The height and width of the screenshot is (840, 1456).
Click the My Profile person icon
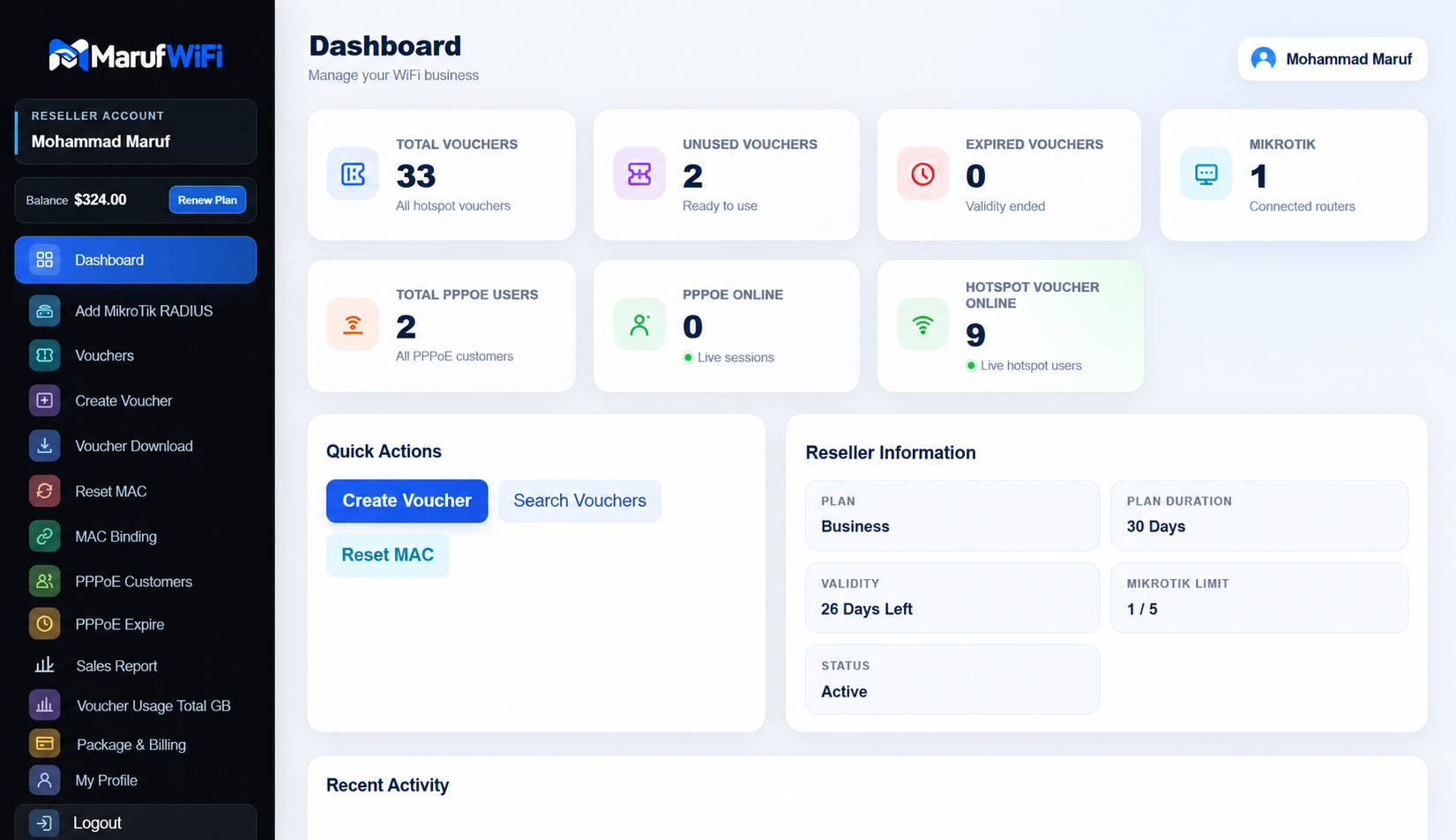pyautogui.click(x=44, y=780)
